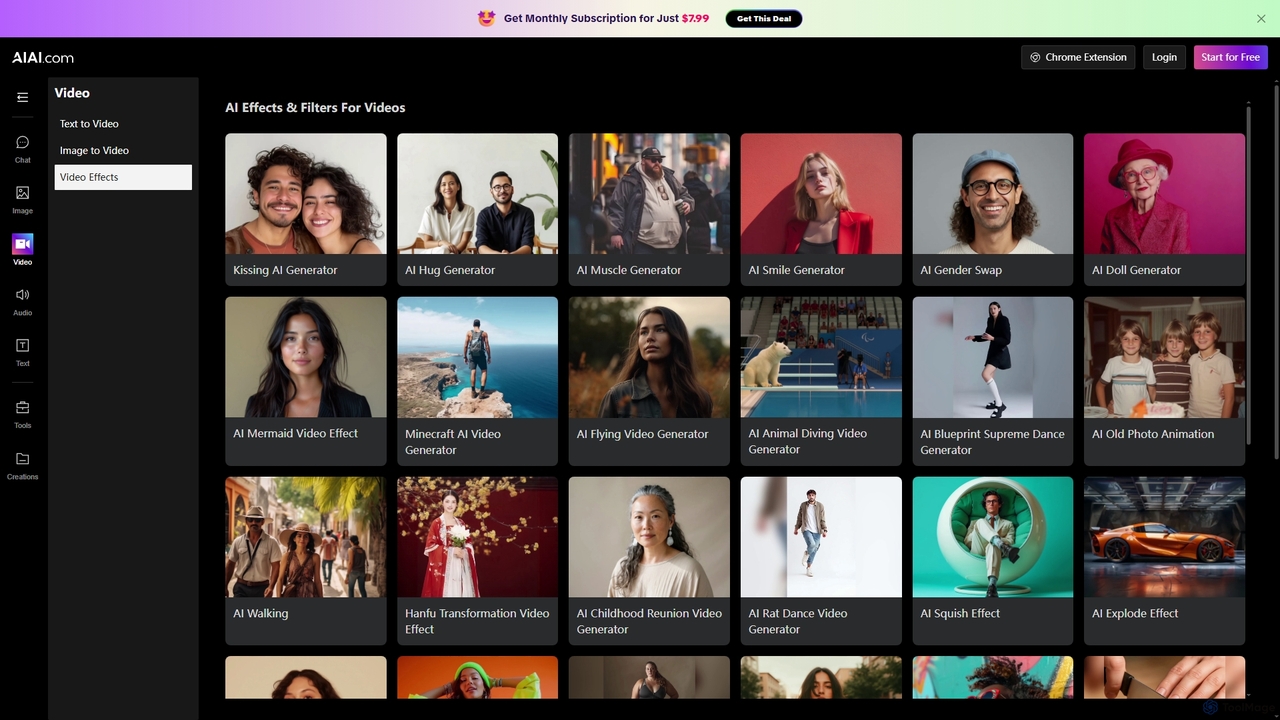Open the AI Doll Generator thumbnail
Screen dimensions: 1280x720
pyautogui.click(x=1165, y=194)
